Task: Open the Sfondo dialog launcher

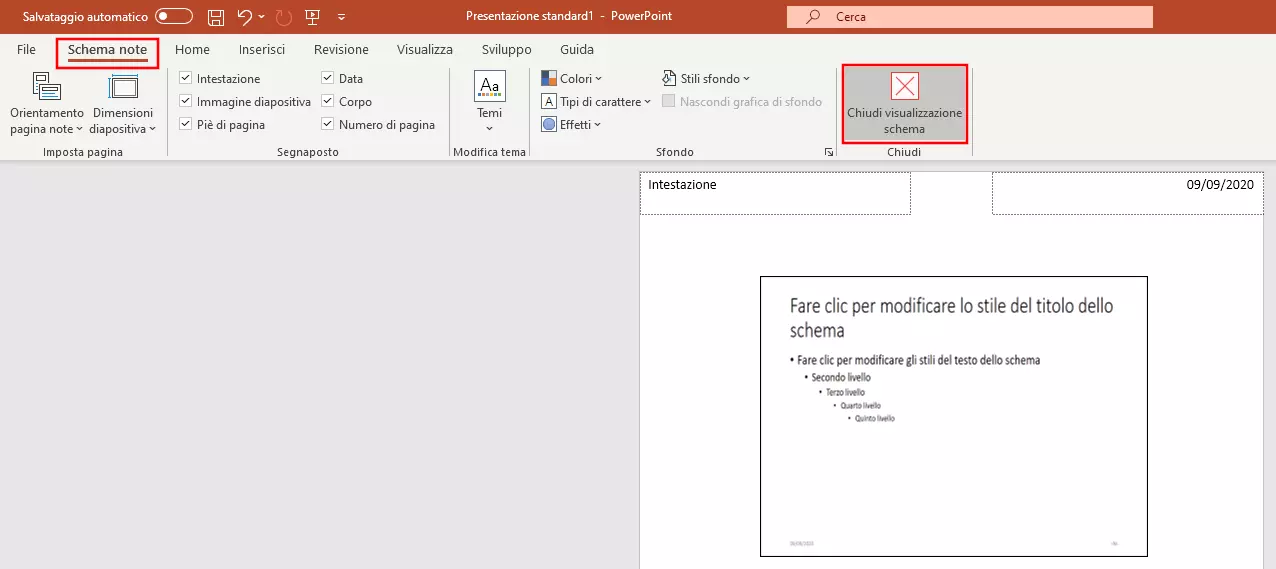Action: pos(828,152)
